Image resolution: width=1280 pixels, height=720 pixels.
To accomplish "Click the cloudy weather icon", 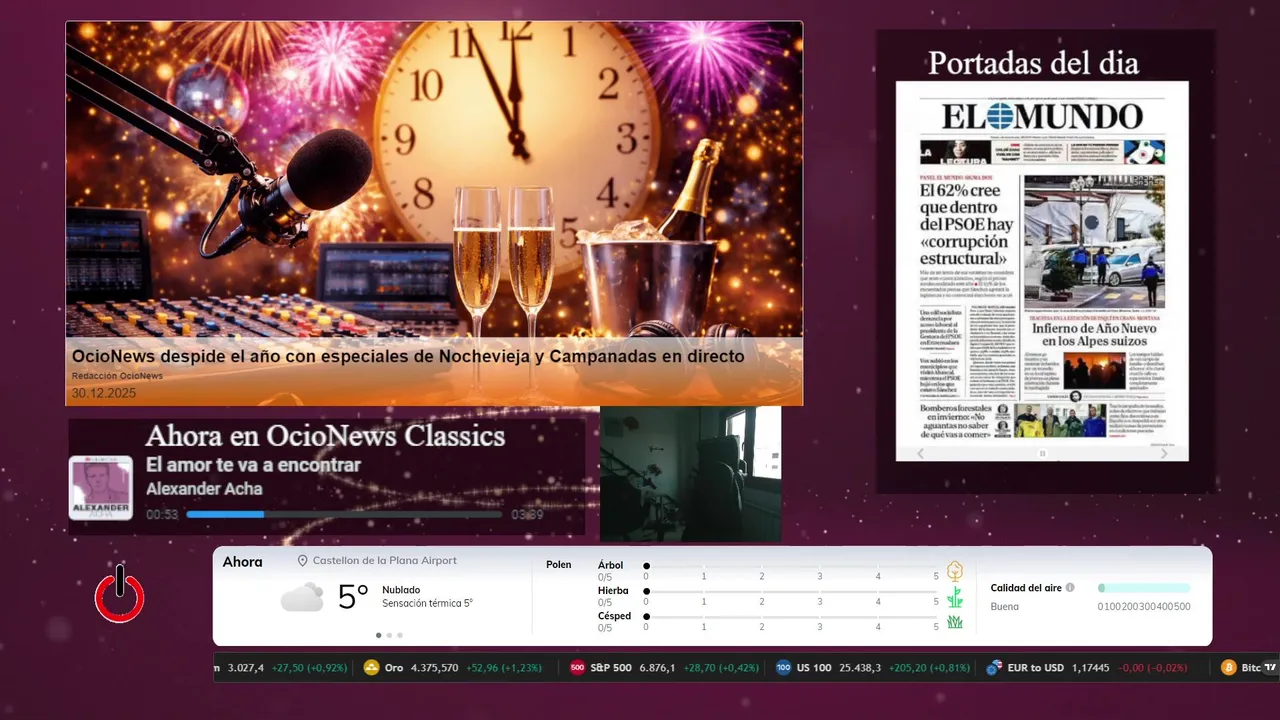I will coord(302,598).
